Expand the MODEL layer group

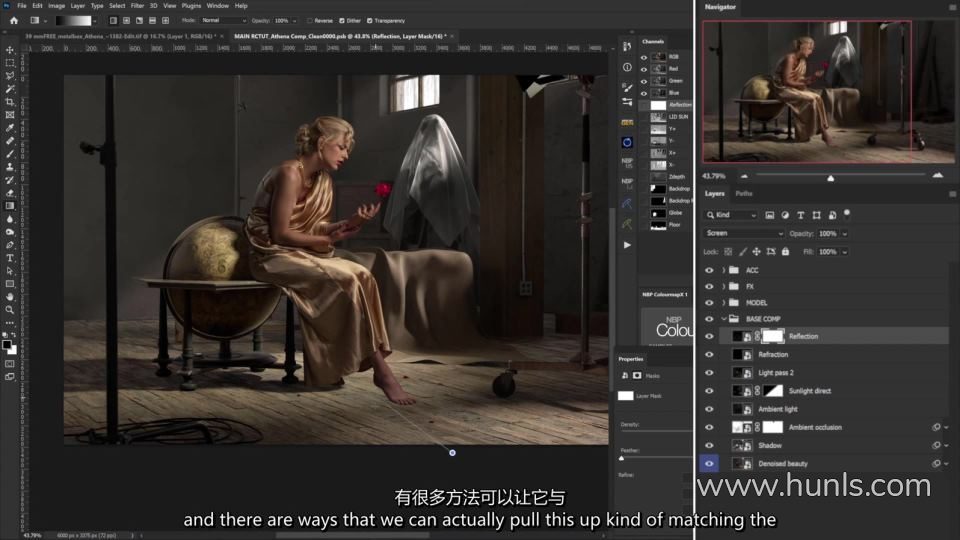pyautogui.click(x=723, y=303)
